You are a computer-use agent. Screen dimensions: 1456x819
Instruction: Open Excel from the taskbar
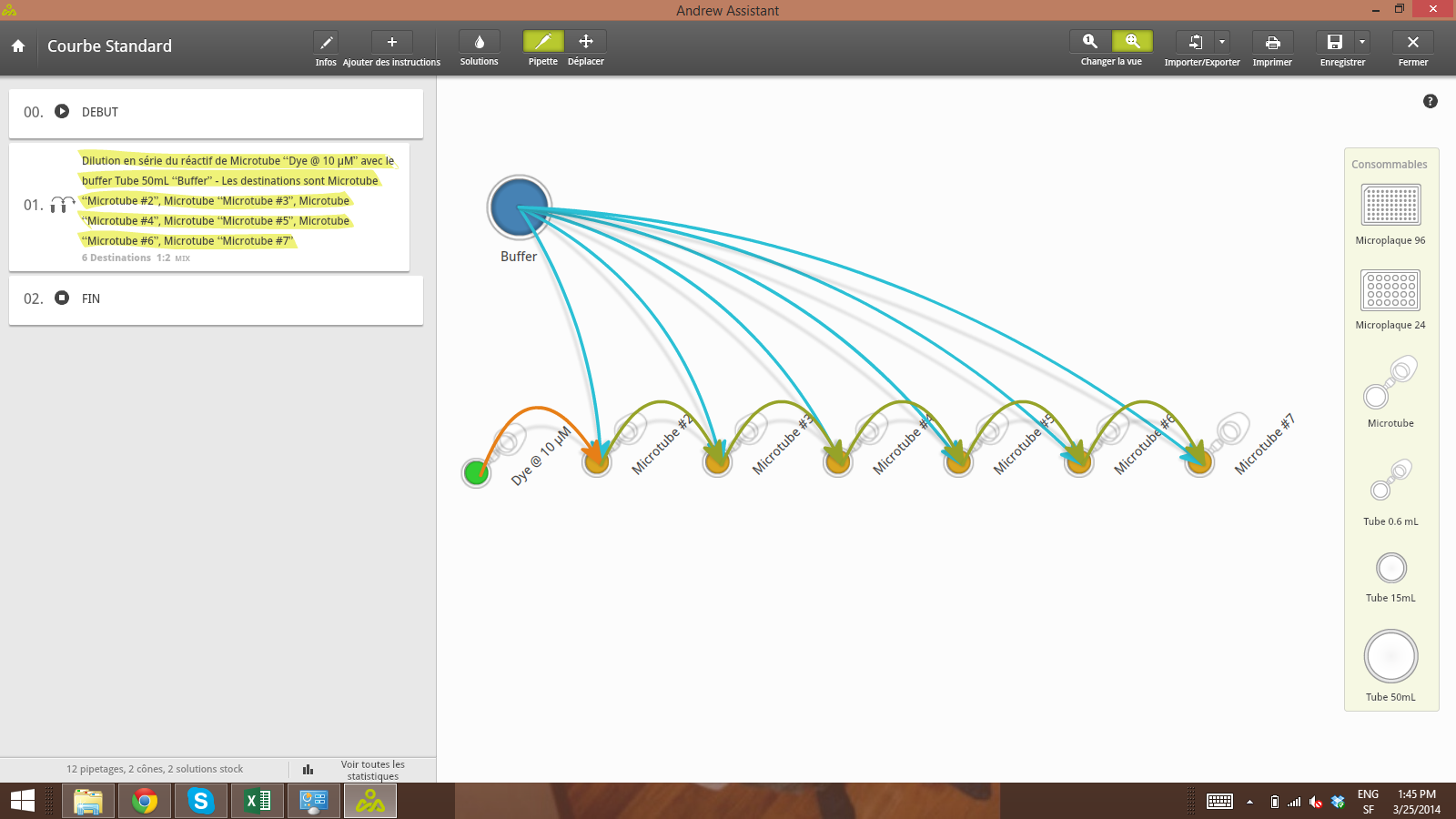pyautogui.click(x=258, y=801)
